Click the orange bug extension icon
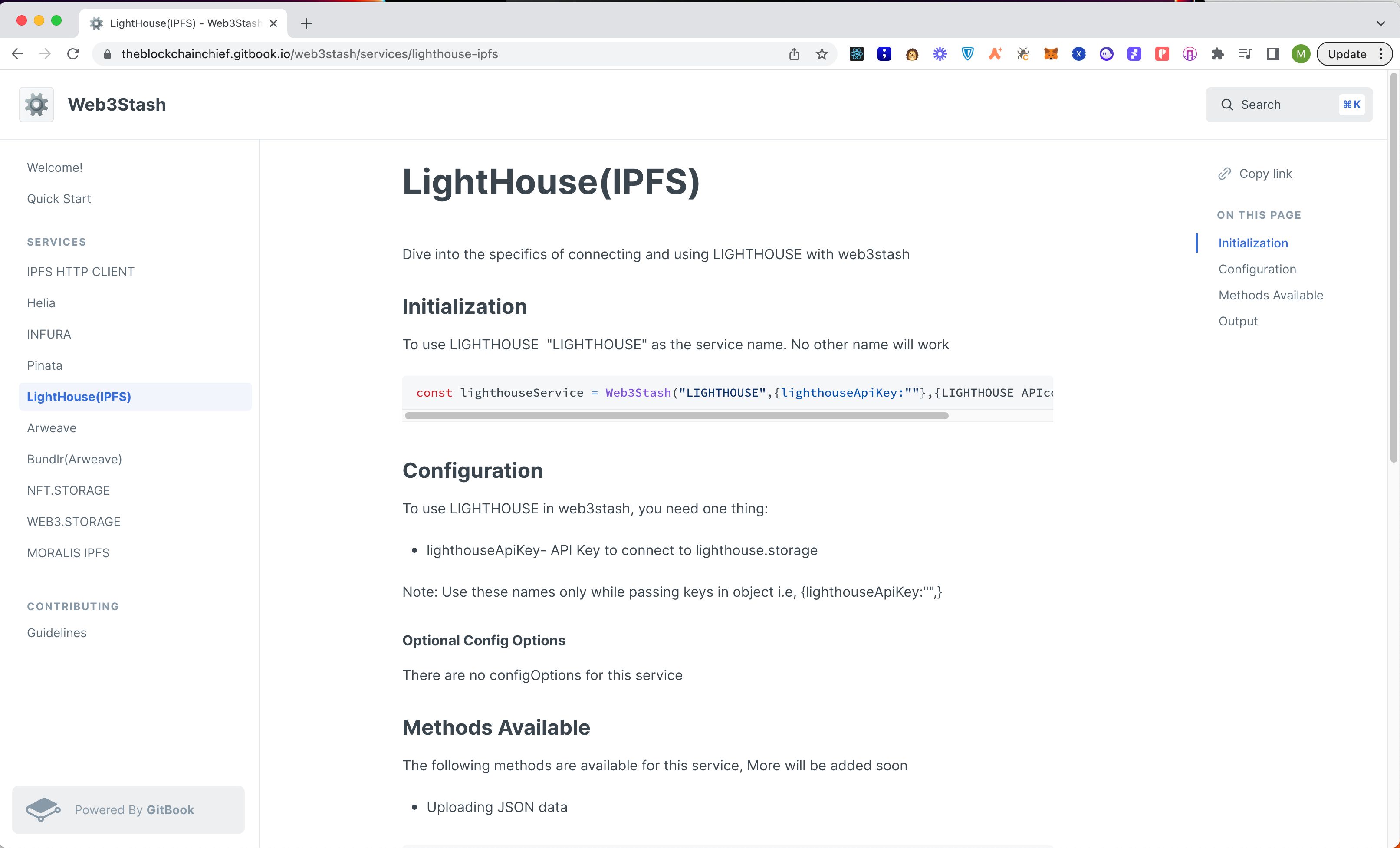 click(1023, 54)
